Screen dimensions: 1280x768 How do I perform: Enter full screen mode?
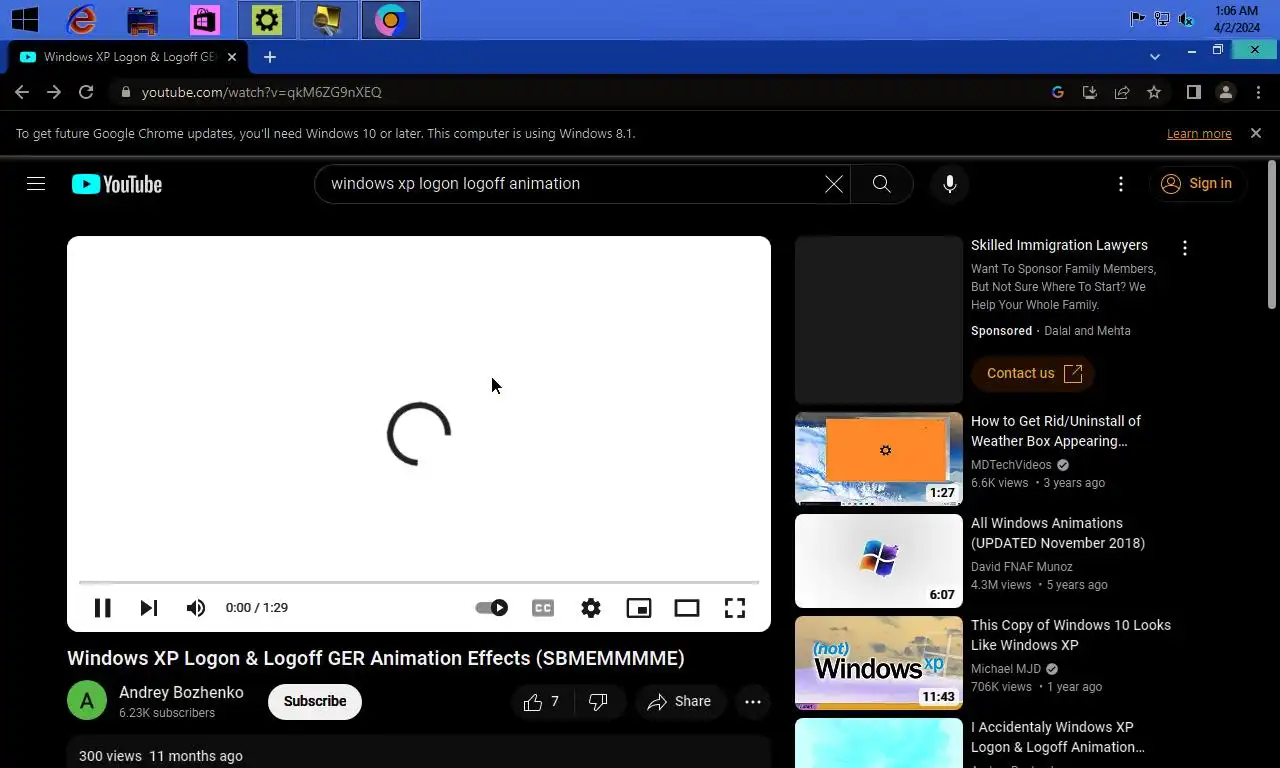[735, 608]
